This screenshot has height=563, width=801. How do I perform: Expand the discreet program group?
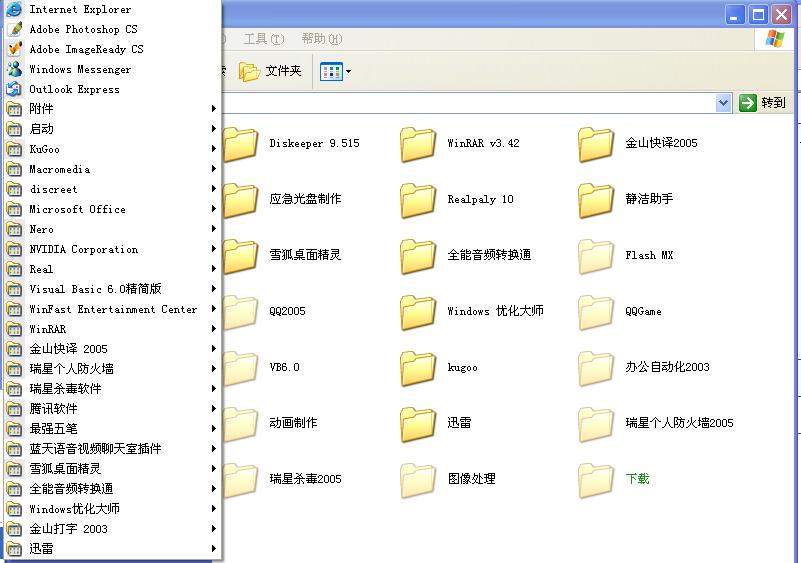pyautogui.click(x=112, y=189)
